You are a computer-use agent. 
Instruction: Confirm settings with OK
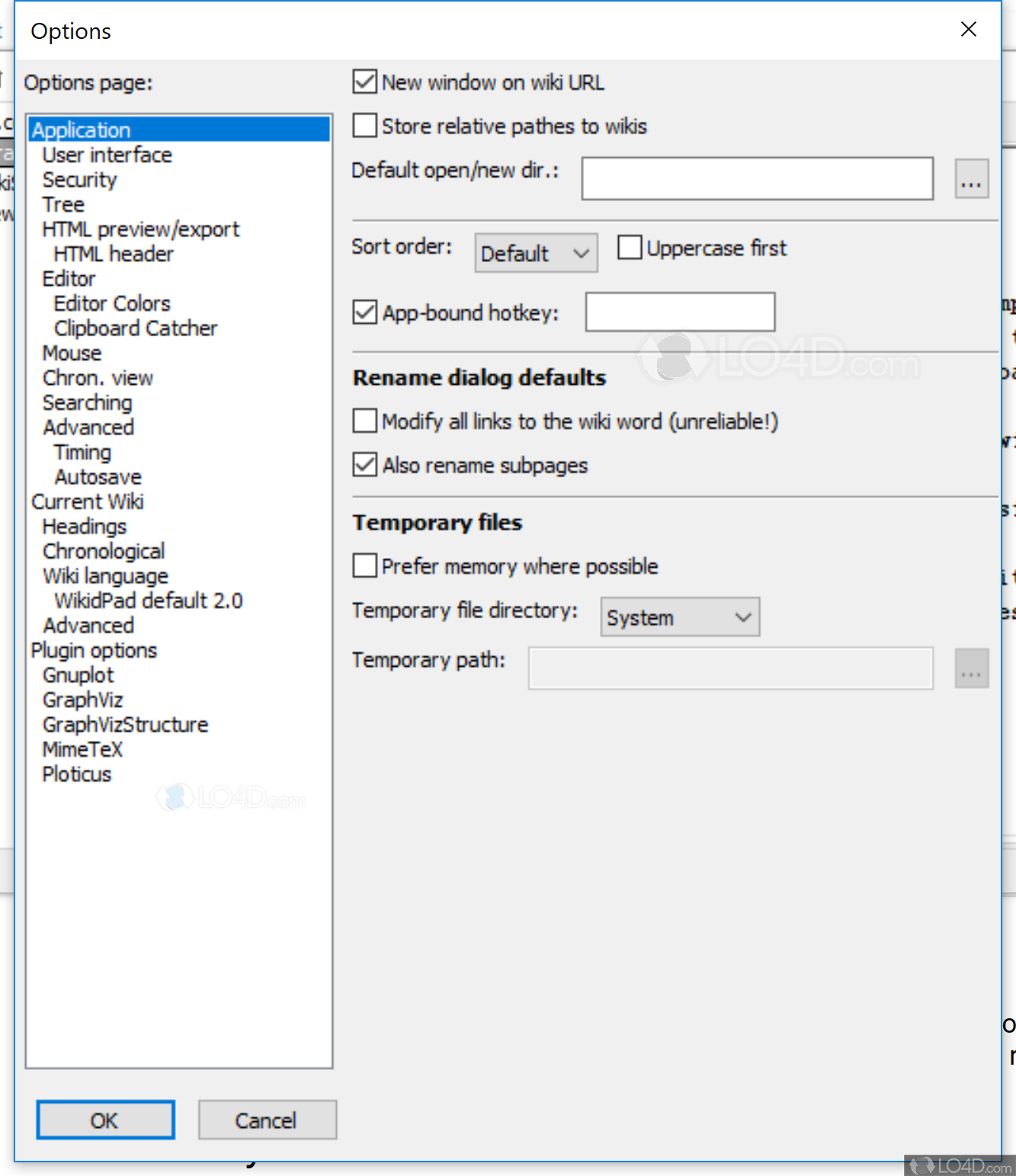[x=105, y=1120]
